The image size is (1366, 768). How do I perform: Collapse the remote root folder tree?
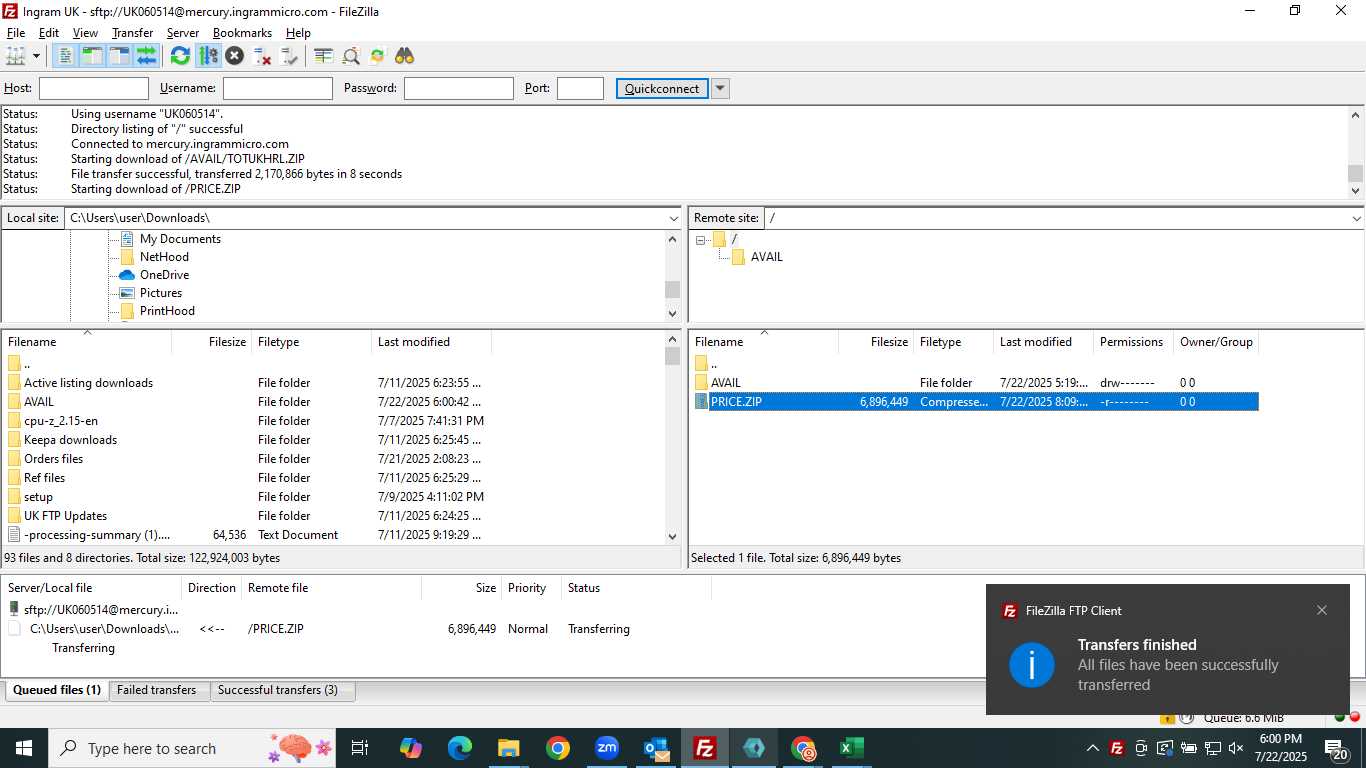coord(702,239)
